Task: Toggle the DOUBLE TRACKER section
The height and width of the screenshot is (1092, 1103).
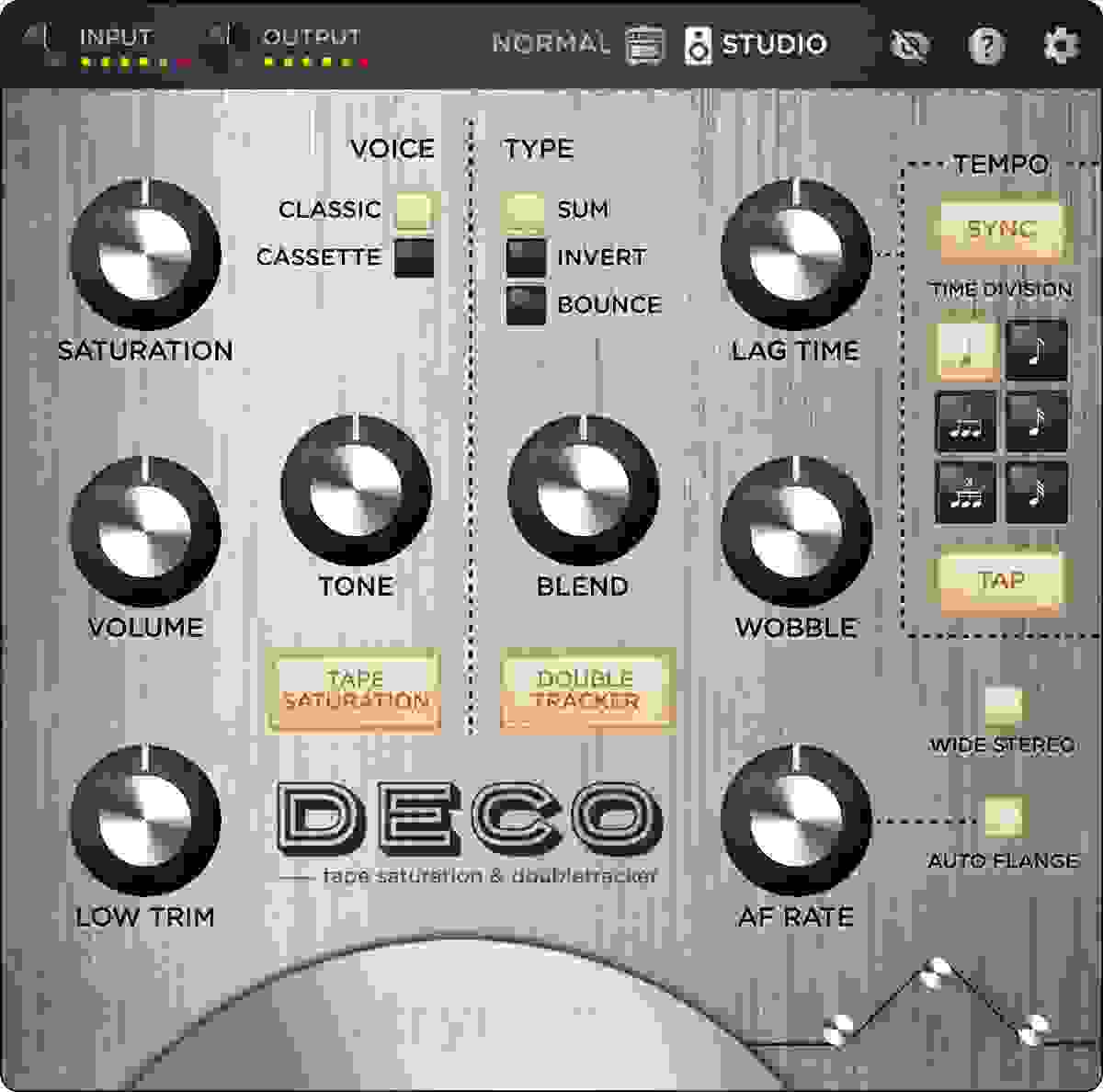Action: click(x=585, y=694)
